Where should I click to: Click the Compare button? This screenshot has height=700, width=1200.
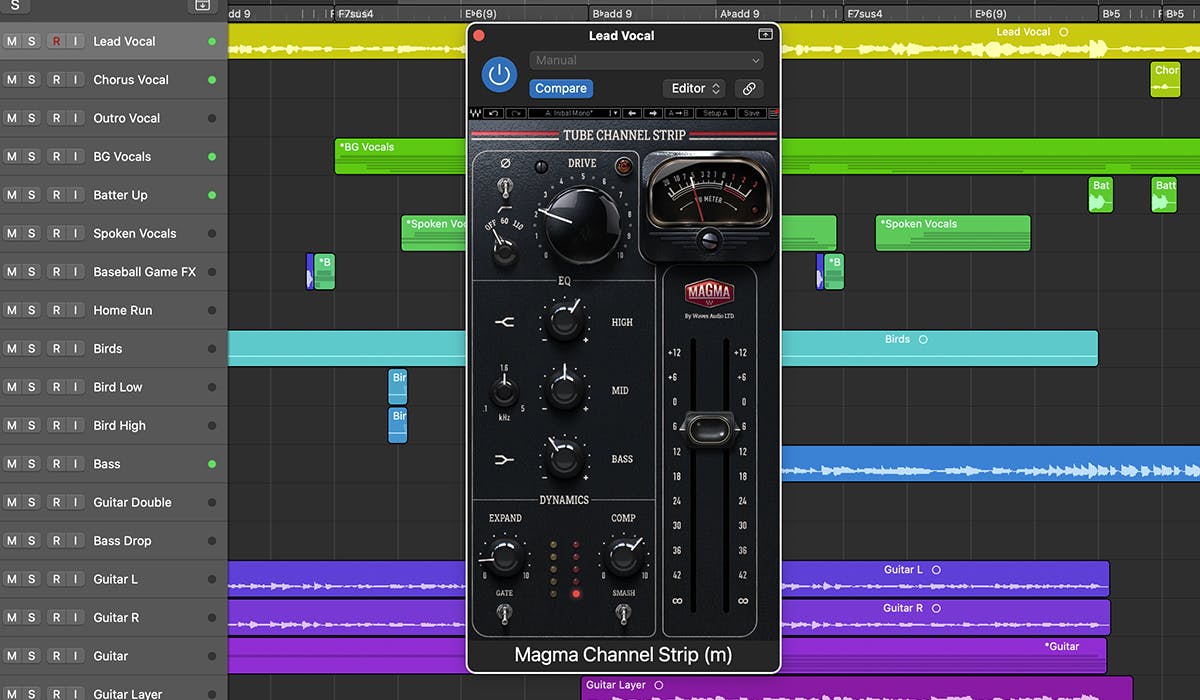[x=560, y=89]
